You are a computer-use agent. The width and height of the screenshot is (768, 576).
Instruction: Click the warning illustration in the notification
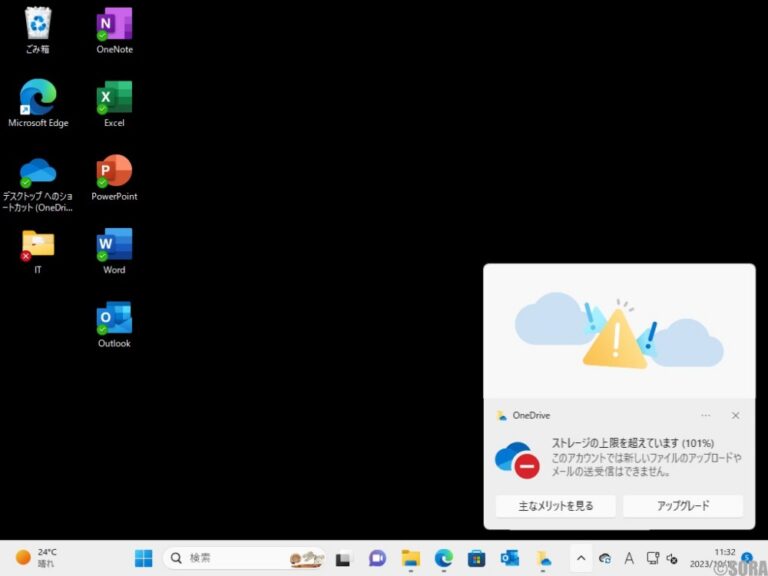pos(619,331)
